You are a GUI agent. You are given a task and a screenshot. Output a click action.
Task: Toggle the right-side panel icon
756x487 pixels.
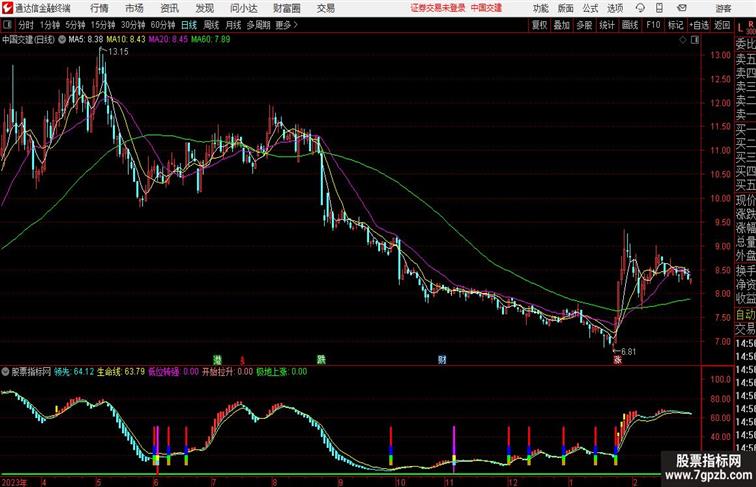(x=695, y=40)
